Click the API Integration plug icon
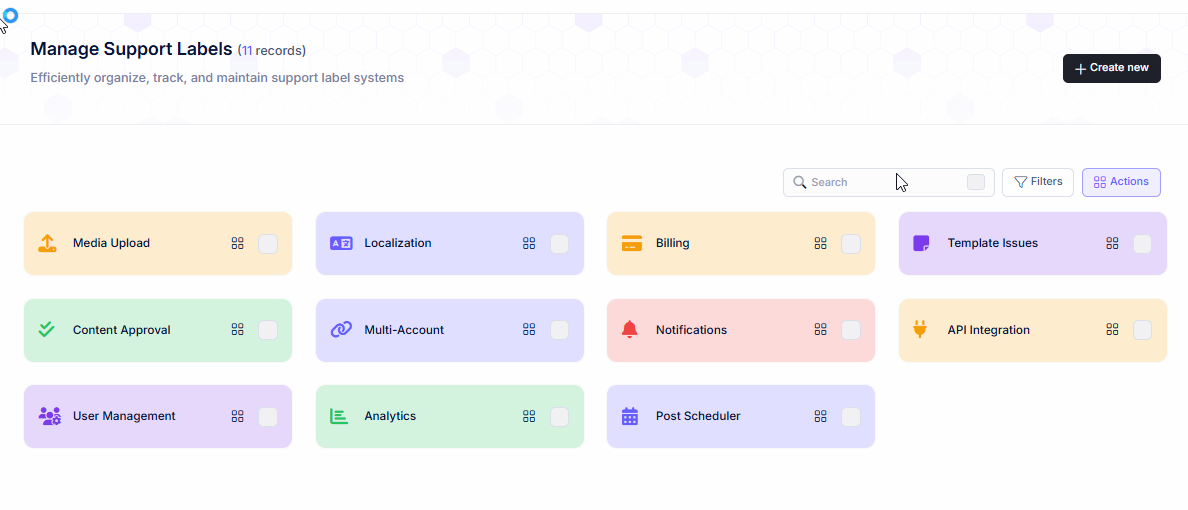 pyautogui.click(x=921, y=329)
